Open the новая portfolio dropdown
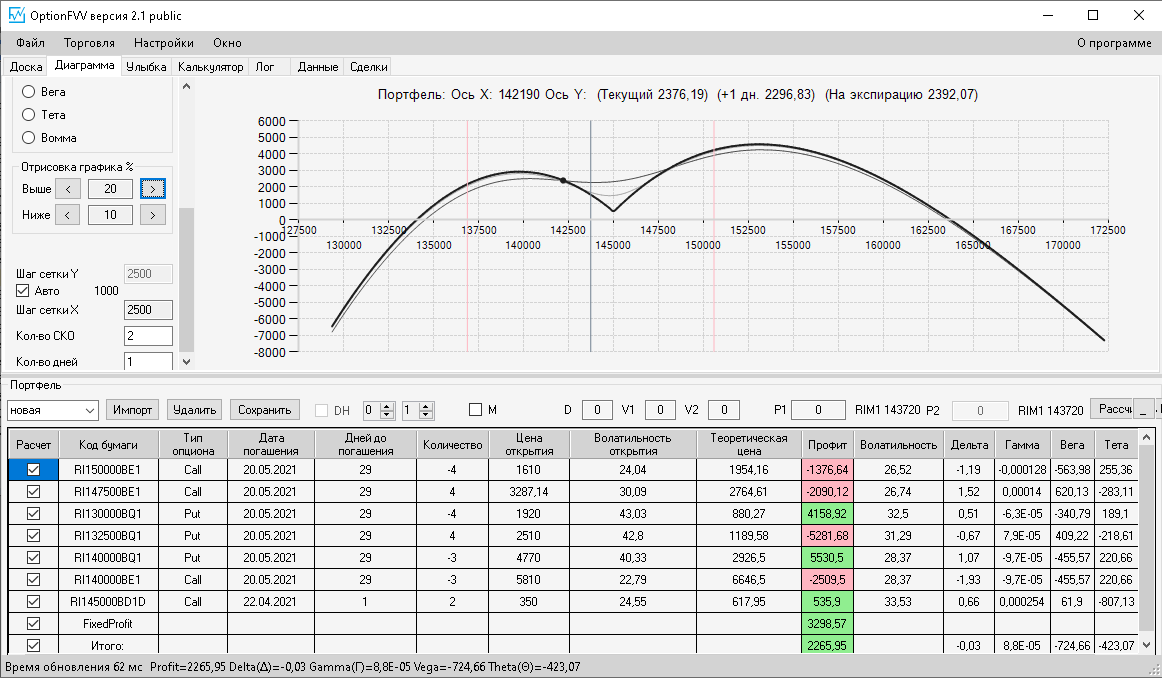This screenshot has height=678, width=1162. 53,410
